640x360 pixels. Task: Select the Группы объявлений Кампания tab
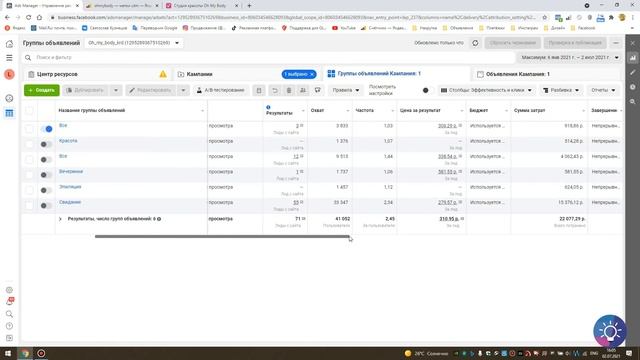point(396,74)
